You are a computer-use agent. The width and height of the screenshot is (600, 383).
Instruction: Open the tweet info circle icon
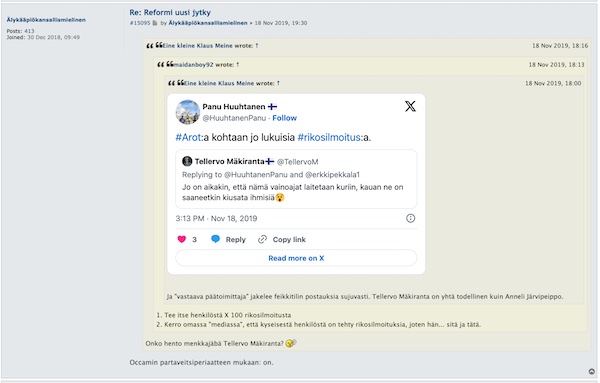tap(410, 218)
